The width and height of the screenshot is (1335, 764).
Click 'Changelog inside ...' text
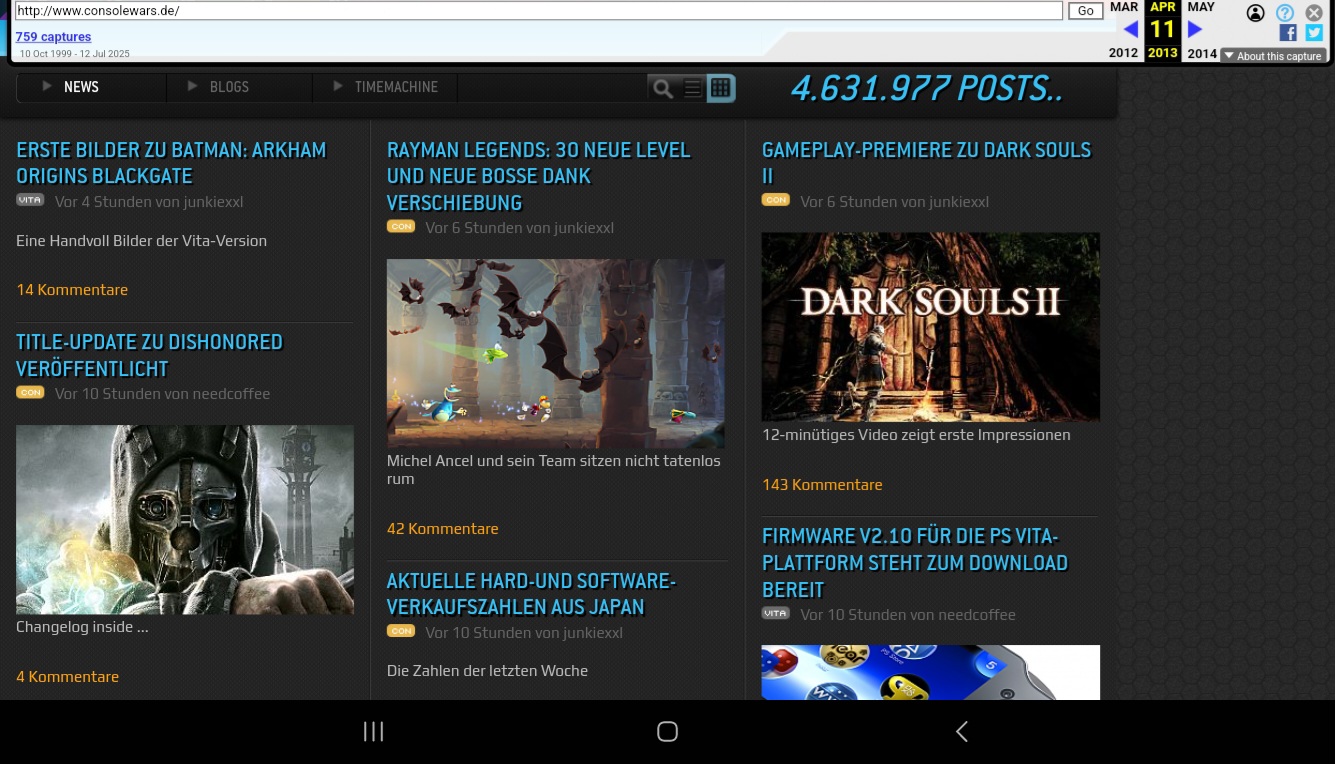(82, 628)
